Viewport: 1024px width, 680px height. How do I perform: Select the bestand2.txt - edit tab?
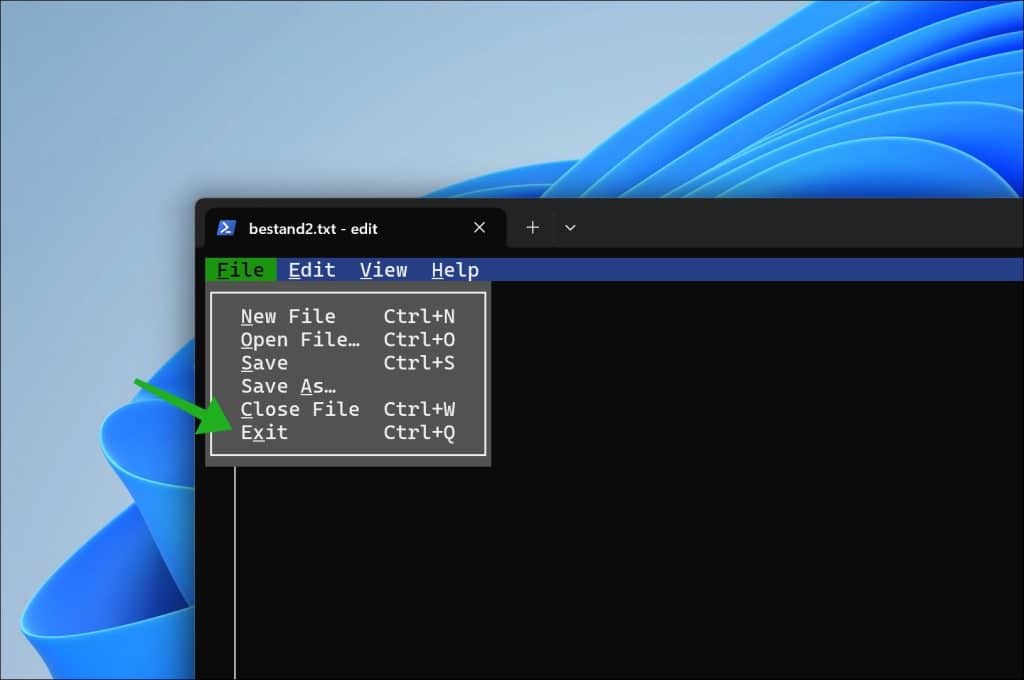coord(356,228)
